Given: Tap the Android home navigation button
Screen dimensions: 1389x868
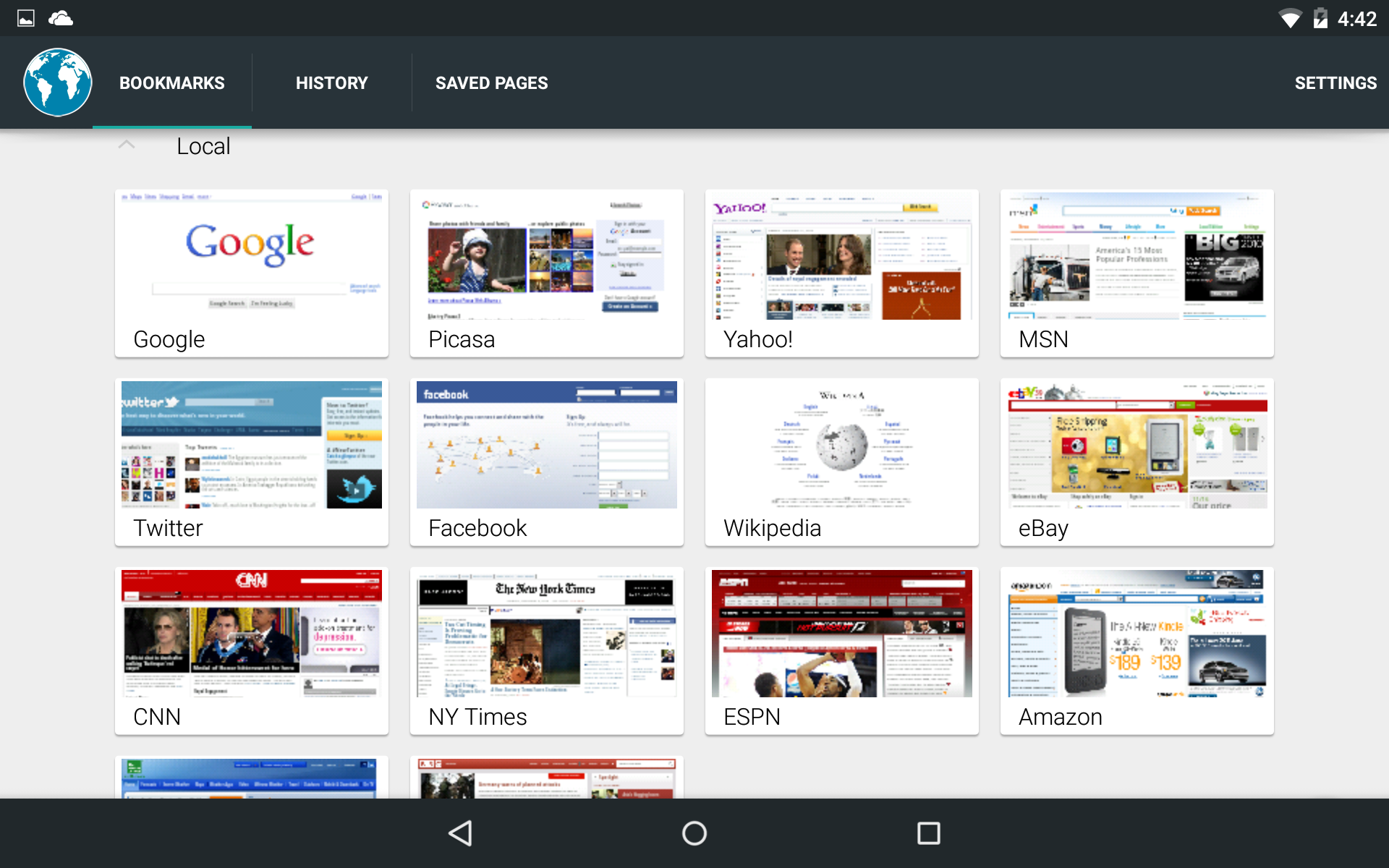Looking at the screenshot, I should (694, 833).
